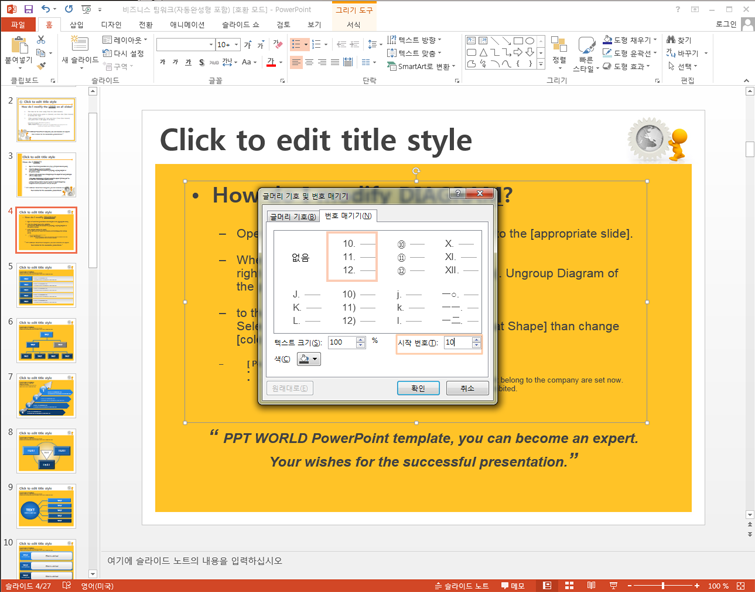Click the Justify paragraph alignment icon
The width and height of the screenshot is (755, 592).
click(x=335, y=62)
